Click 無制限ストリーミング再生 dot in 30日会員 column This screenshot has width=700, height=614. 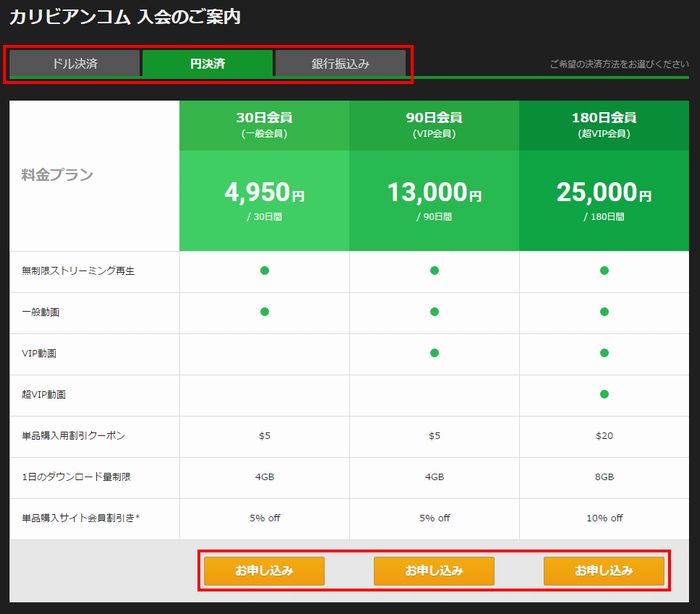[x=264, y=271]
